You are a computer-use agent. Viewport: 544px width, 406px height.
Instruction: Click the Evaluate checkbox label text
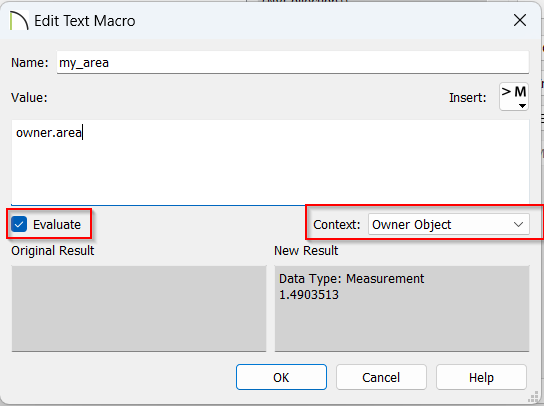click(x=57, y=225)
